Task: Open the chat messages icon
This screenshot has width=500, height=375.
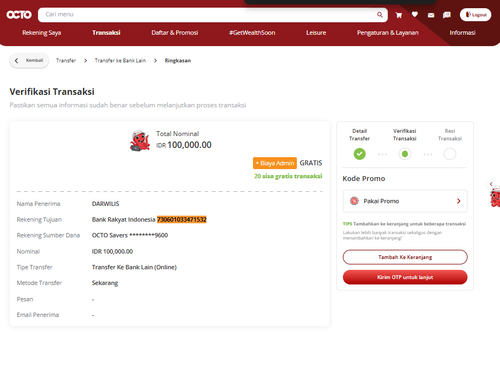Action: click(x=447, y=15)
